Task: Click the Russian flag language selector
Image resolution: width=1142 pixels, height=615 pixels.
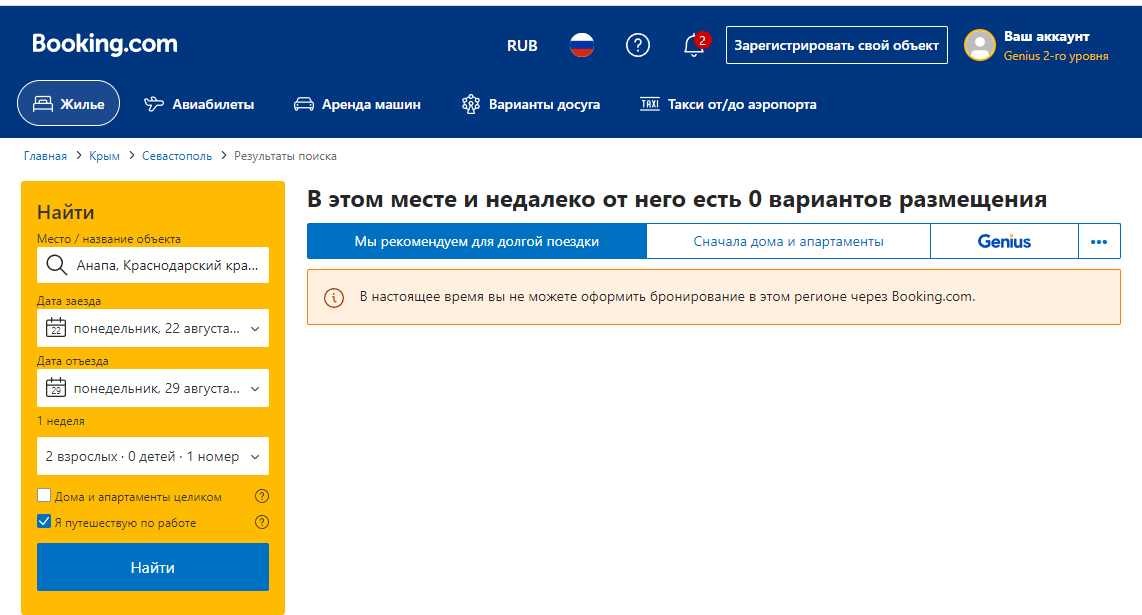Action: pyautogui.click(x=581, y=45)
